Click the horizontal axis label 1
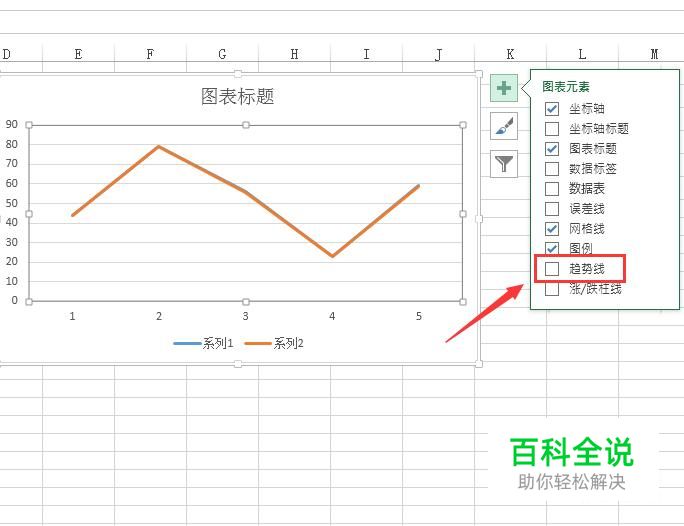This screenshot has height=526, width=684. tap(72, 316)
